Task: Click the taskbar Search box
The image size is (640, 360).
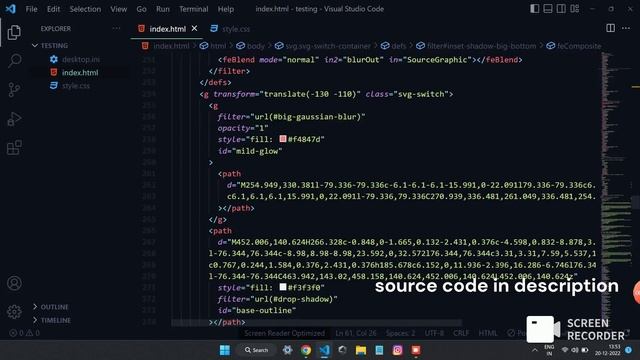Action: (256, 350)
